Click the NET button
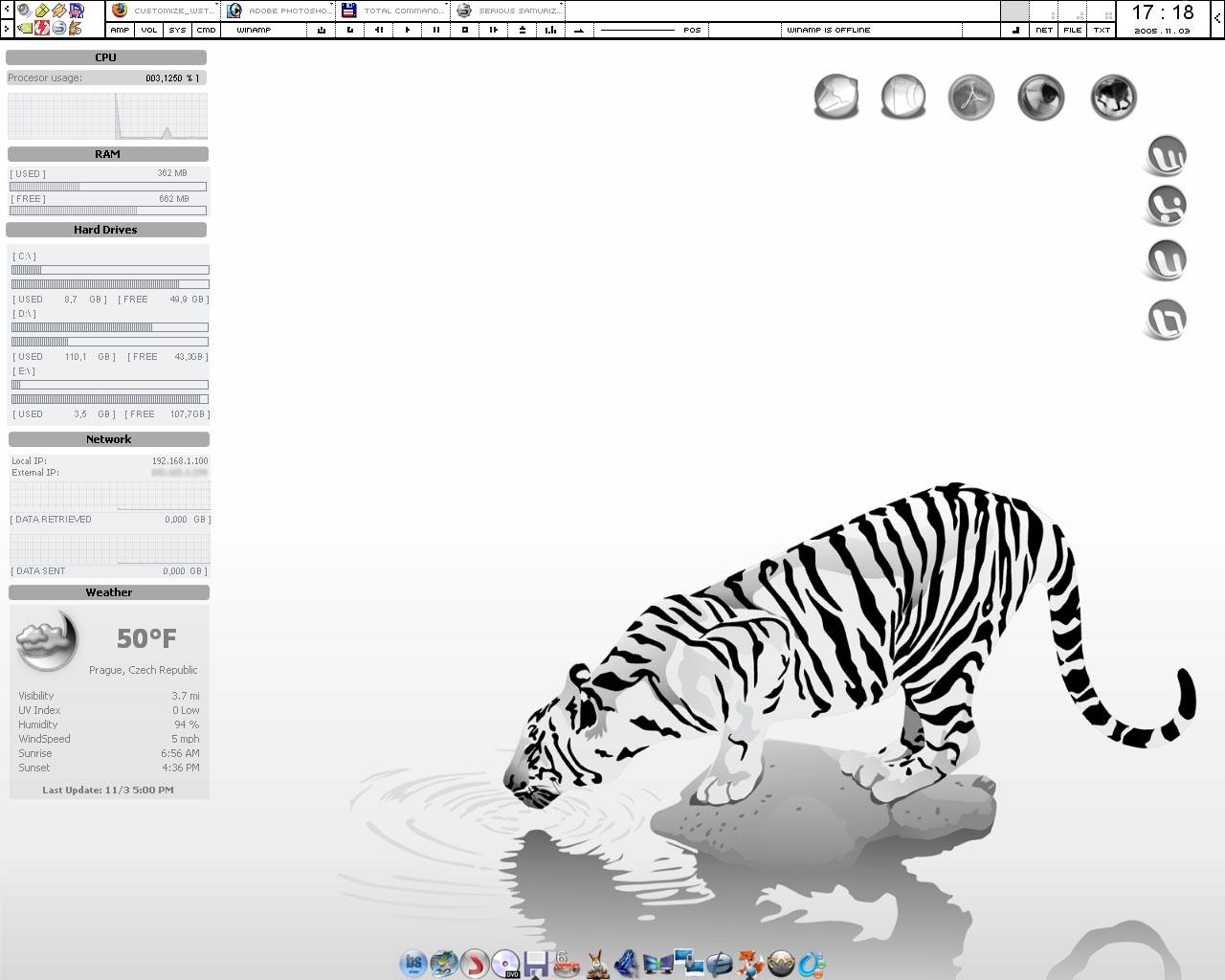1225x980 pixels. pos(1043,30)
